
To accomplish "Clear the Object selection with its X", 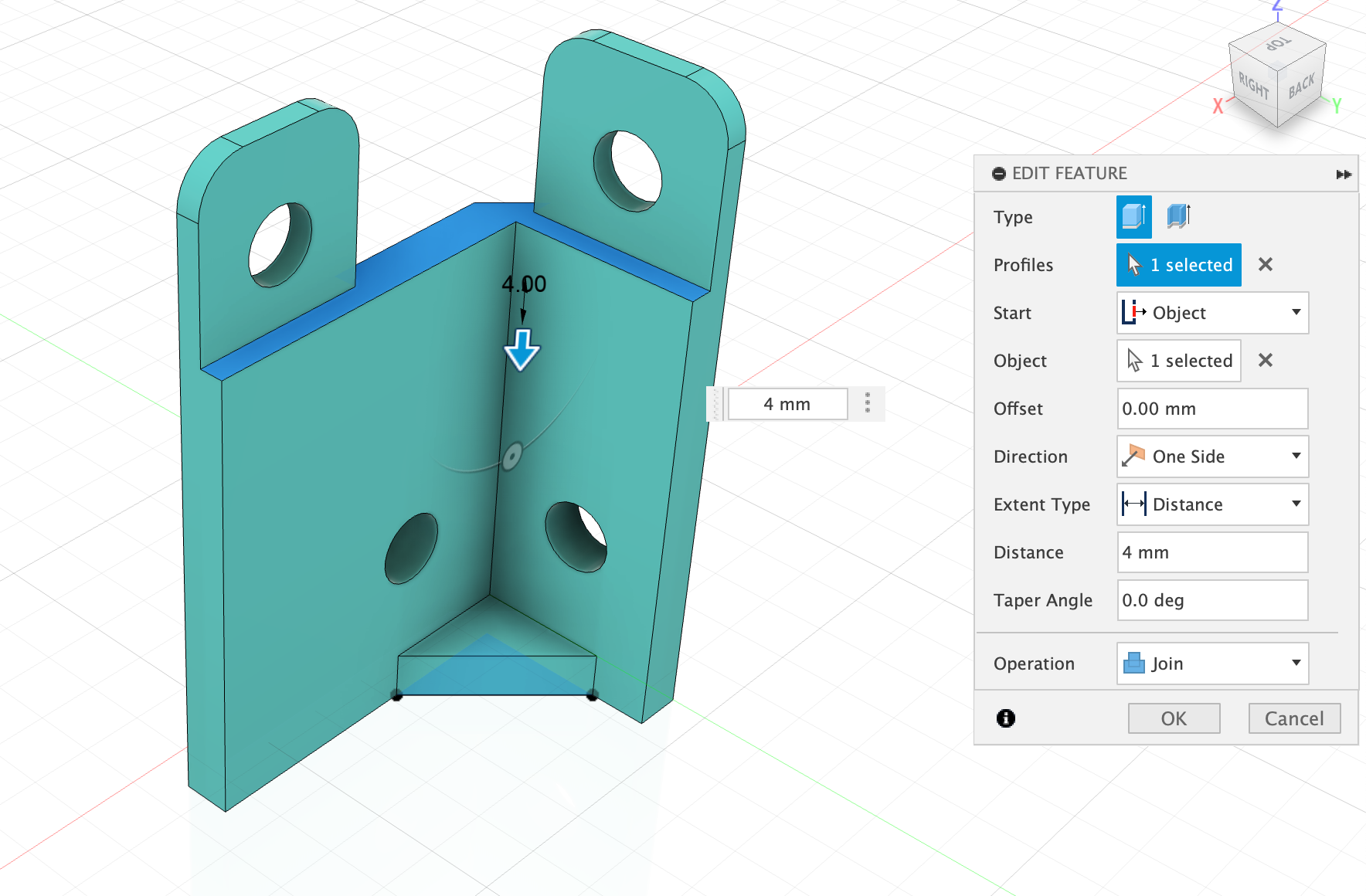I will click(1265, 361).
